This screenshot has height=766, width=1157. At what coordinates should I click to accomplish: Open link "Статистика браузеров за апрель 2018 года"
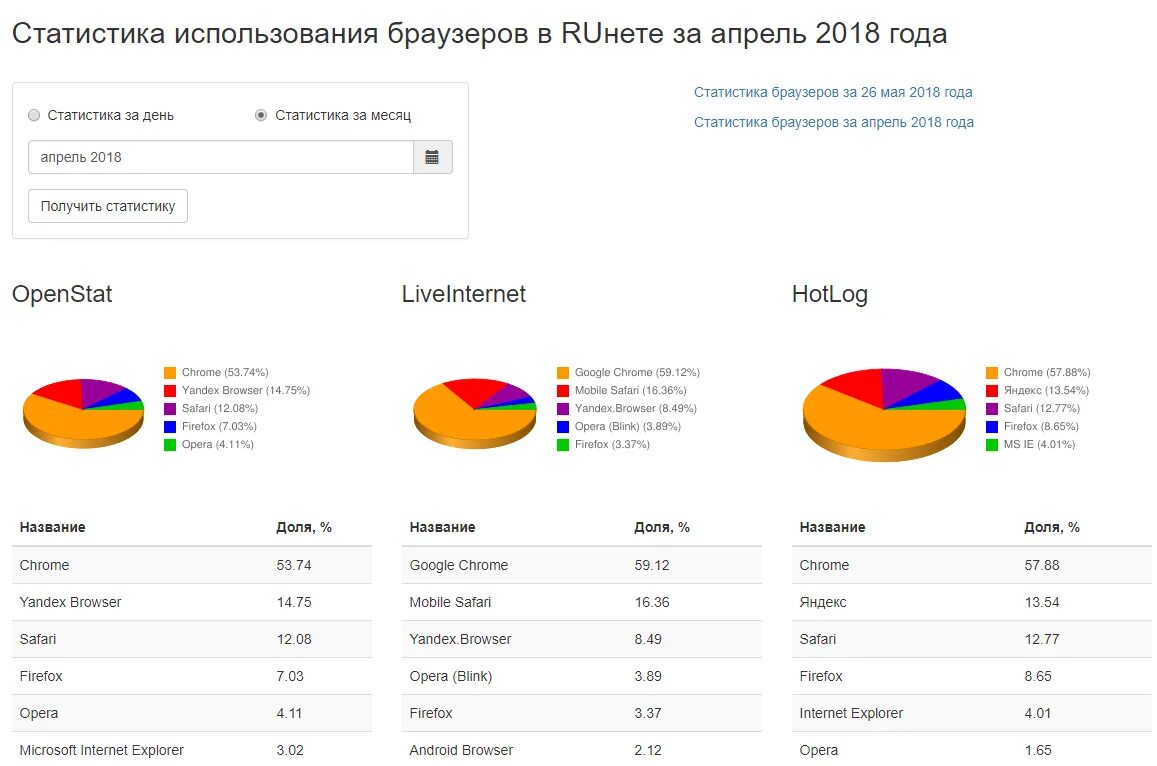833,122
